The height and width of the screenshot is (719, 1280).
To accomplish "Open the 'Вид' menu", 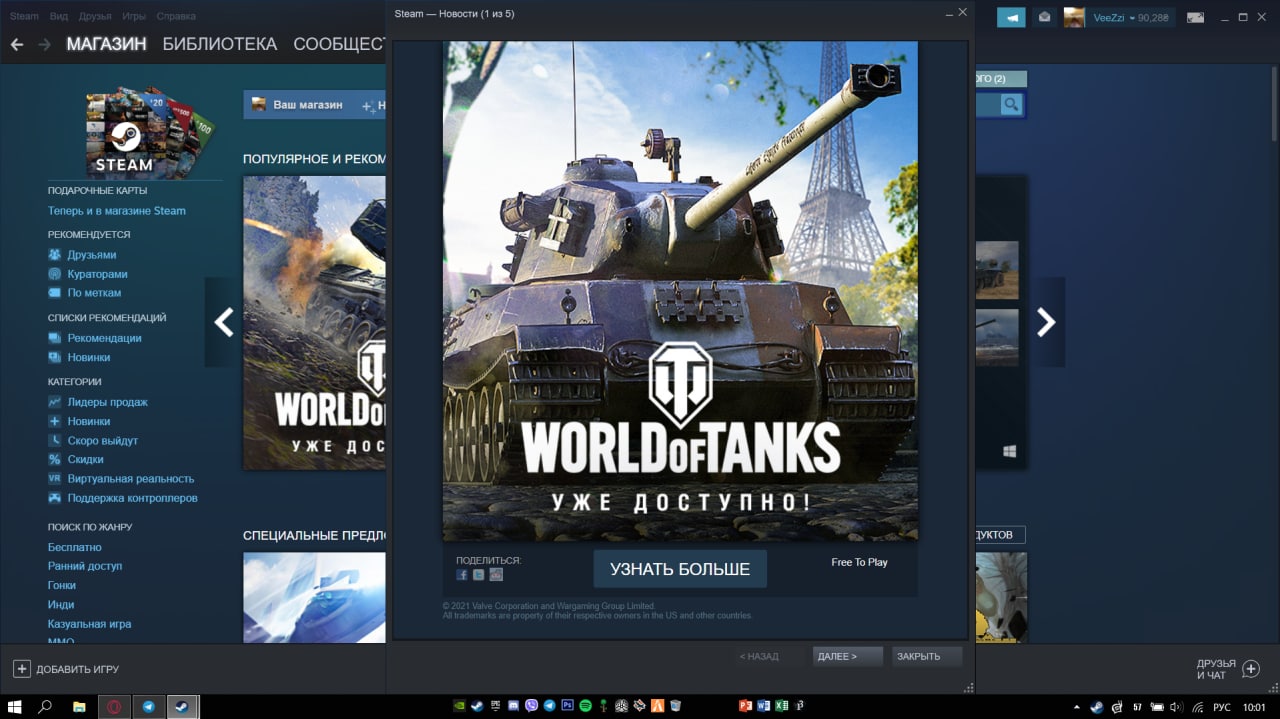I will click(59, 16).
